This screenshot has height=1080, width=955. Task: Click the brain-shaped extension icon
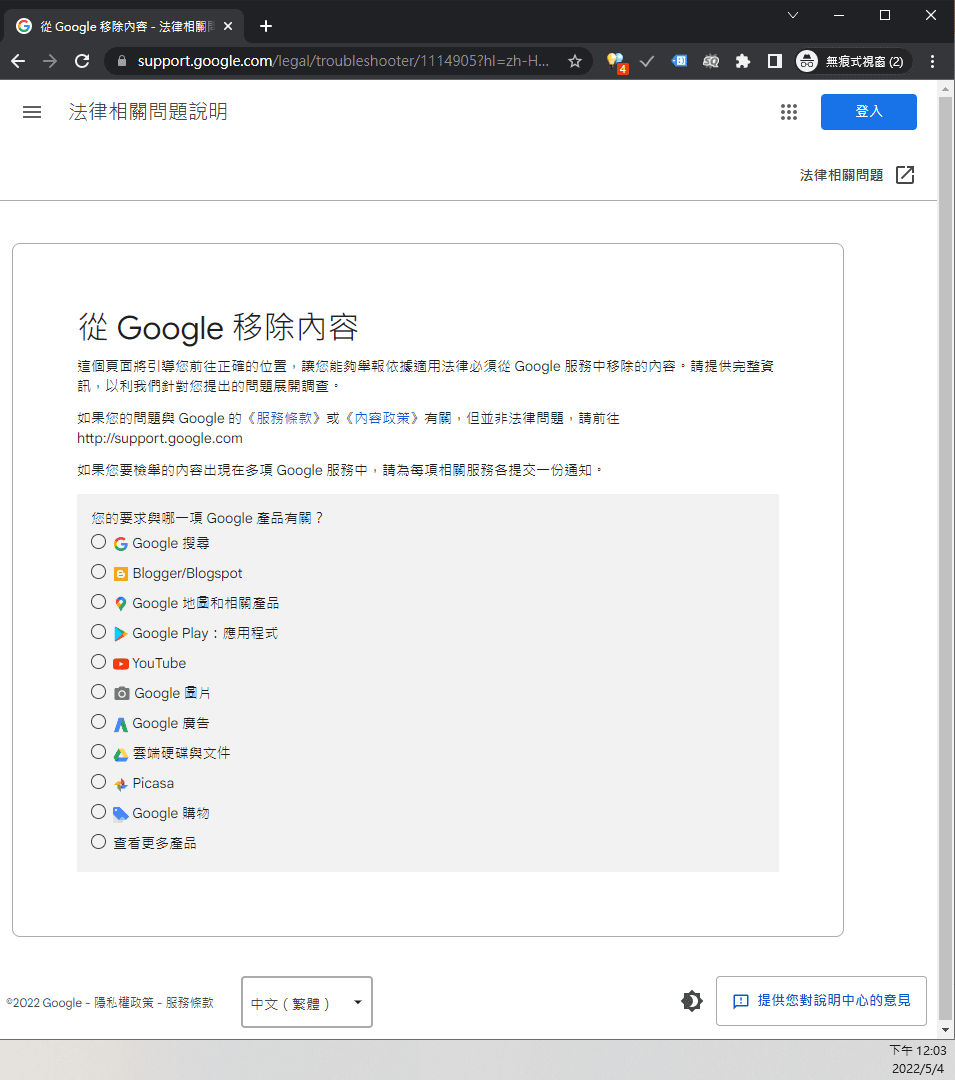711,61
